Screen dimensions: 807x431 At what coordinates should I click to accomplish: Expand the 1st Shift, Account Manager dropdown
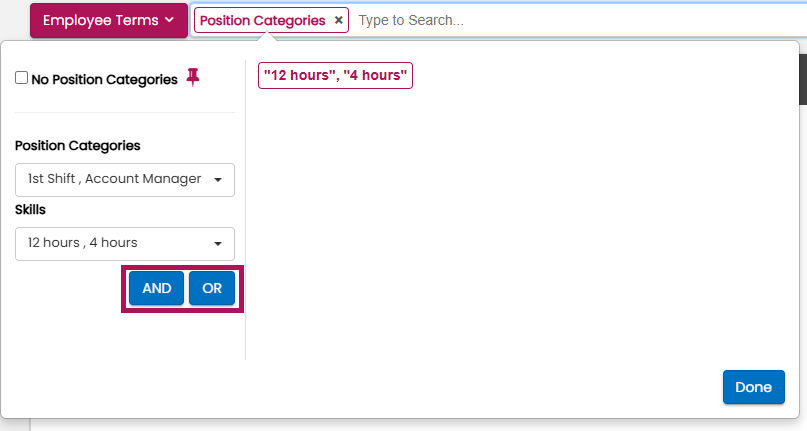click(124, 180)
